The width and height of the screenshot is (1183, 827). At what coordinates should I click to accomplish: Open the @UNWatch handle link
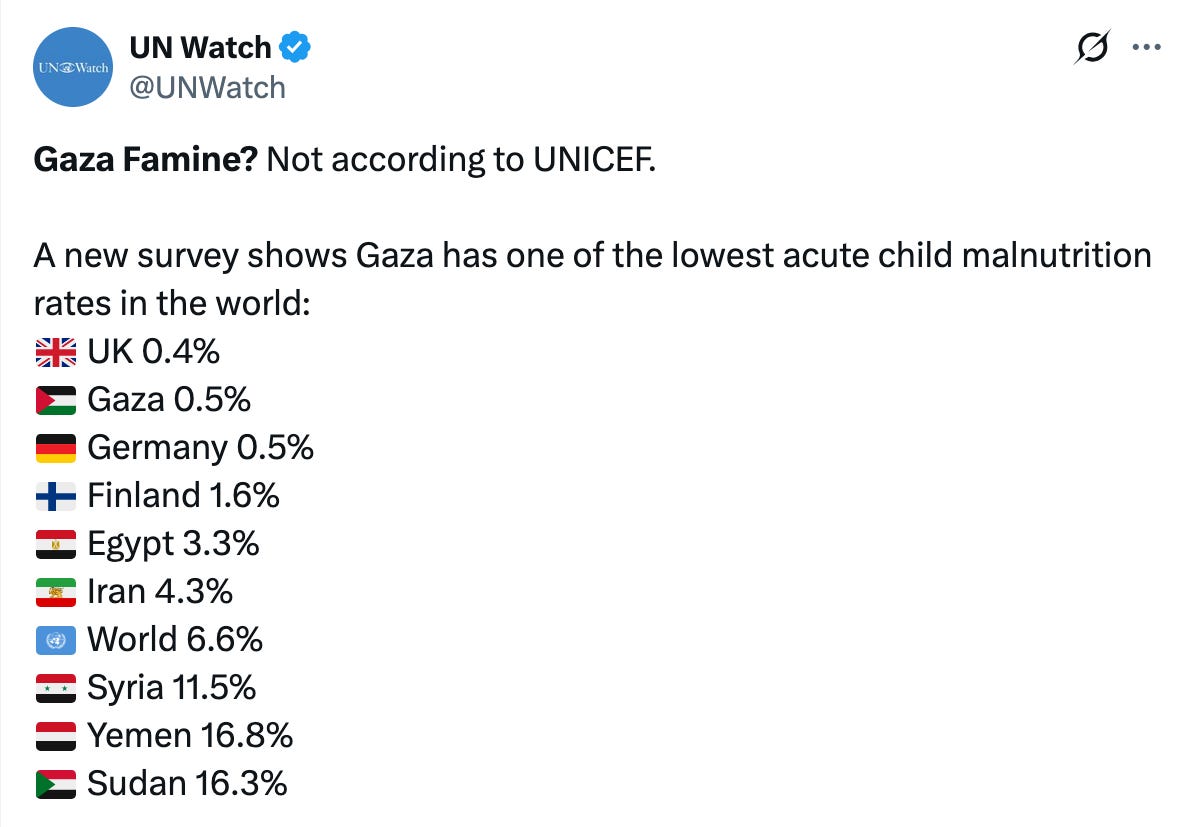point(207,88)
